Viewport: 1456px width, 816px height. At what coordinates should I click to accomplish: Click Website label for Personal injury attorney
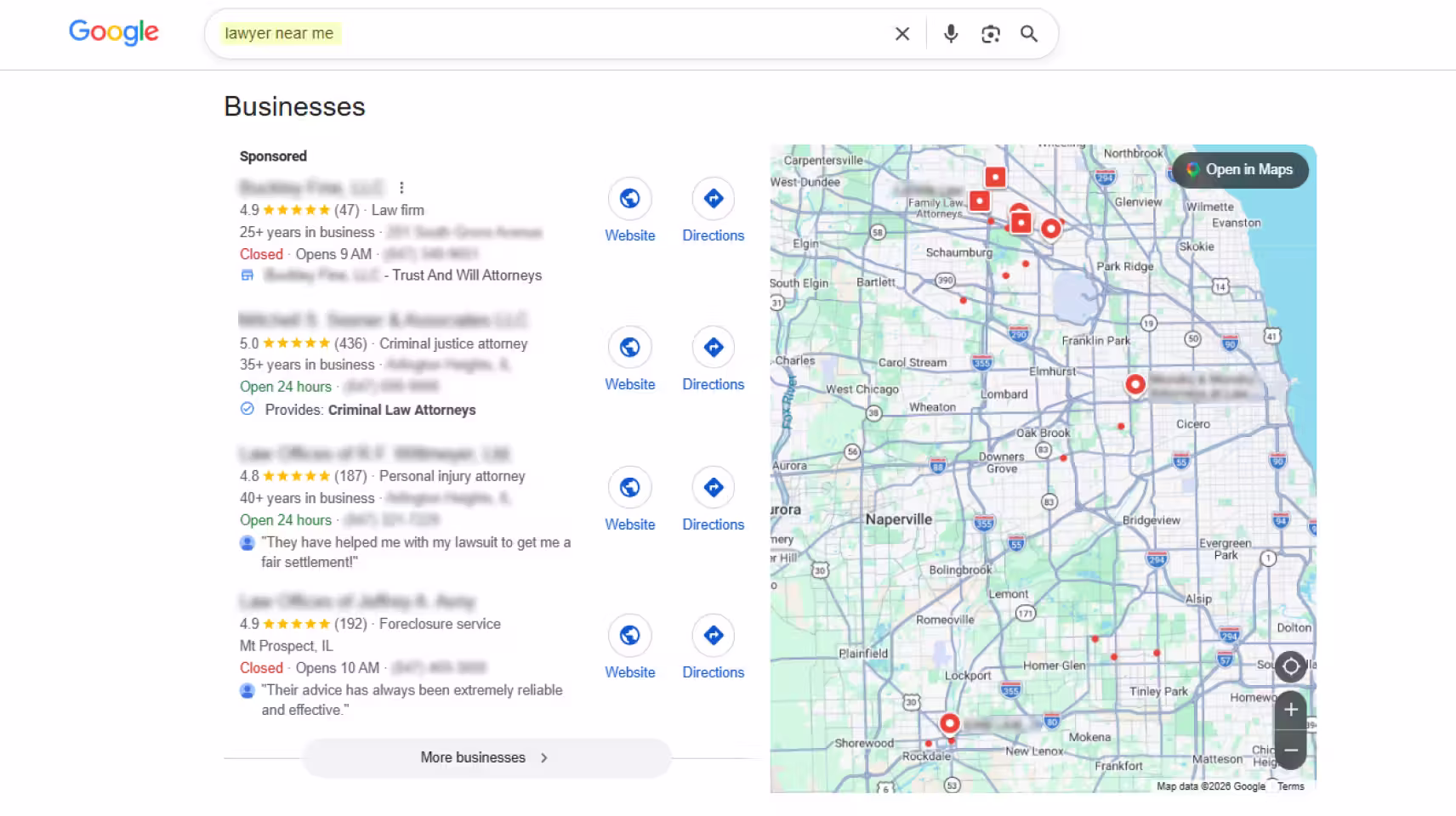630,524
